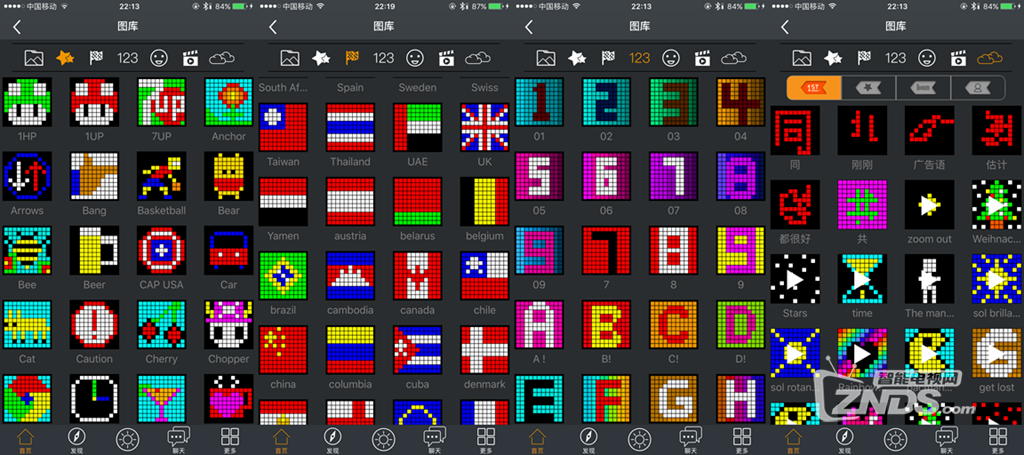Pick the 7UP logo pixel art
This screenshot has width=1024, height=455.
point(161,102)
